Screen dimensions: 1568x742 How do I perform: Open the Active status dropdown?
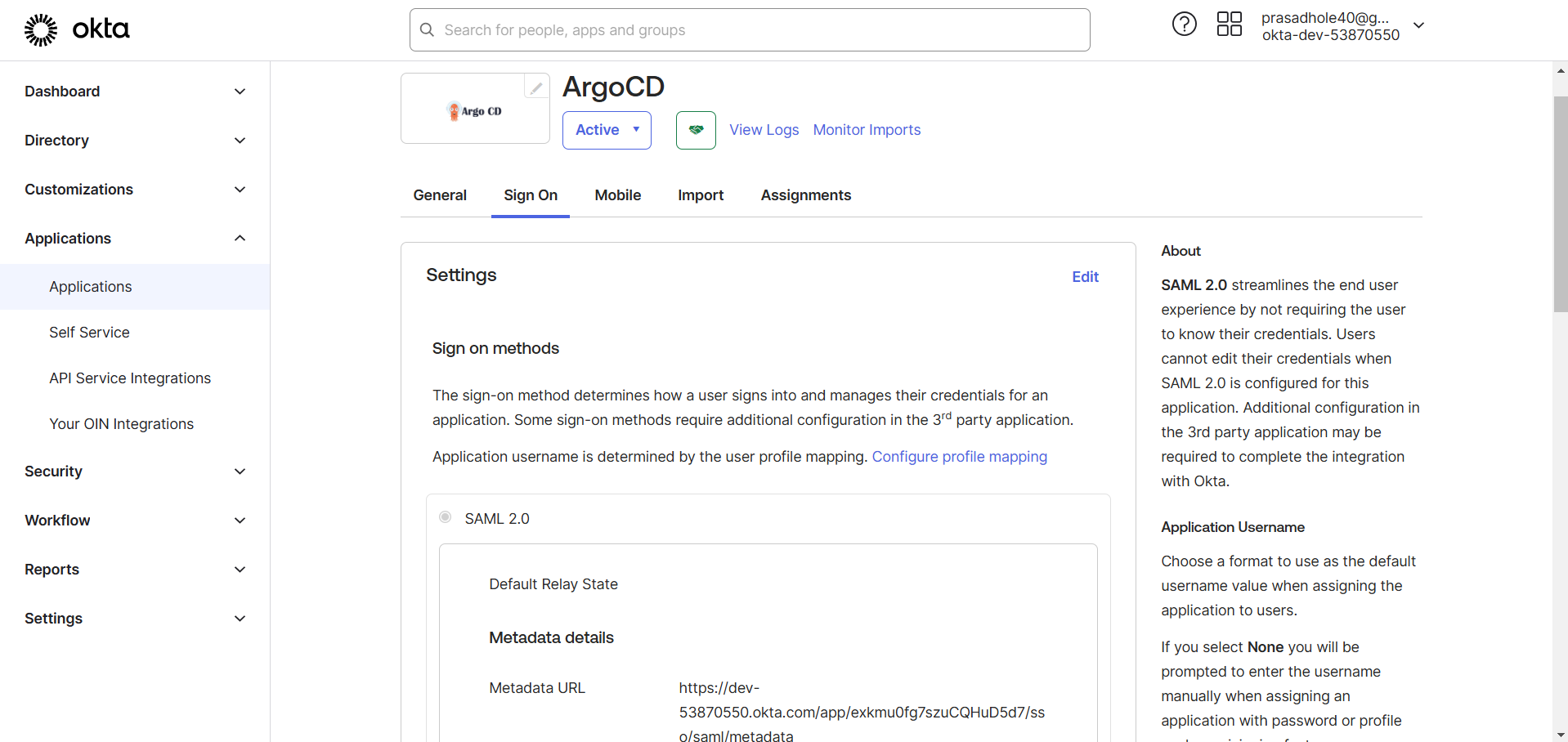607,130
